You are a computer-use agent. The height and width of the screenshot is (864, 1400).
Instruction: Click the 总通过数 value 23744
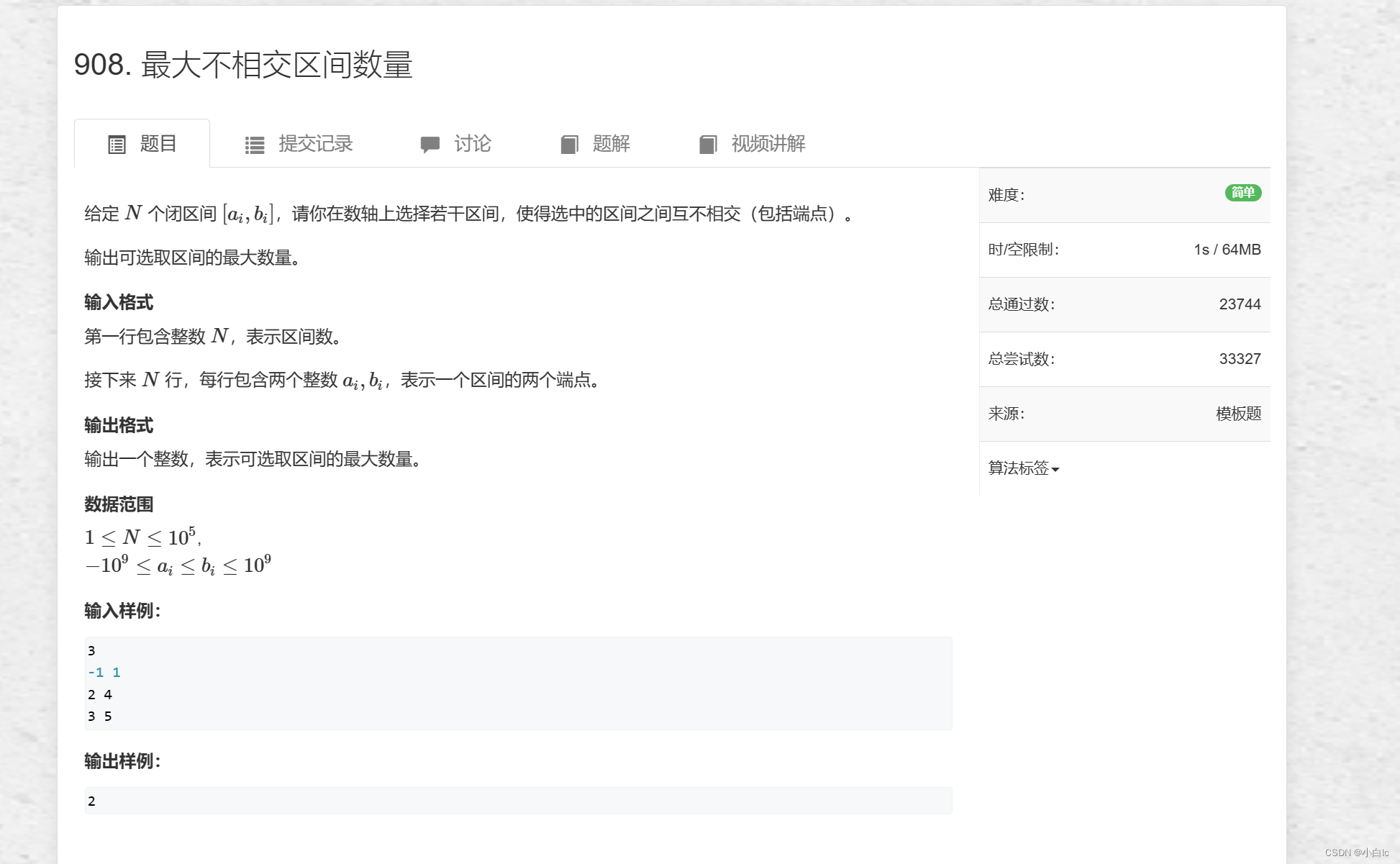click(1239, 304)
